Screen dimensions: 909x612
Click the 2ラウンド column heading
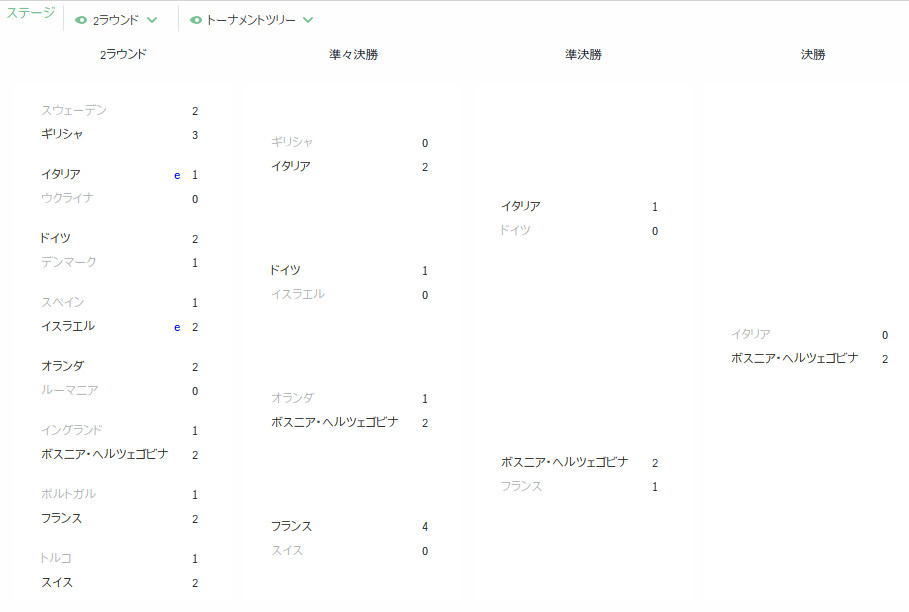[123, 54]
